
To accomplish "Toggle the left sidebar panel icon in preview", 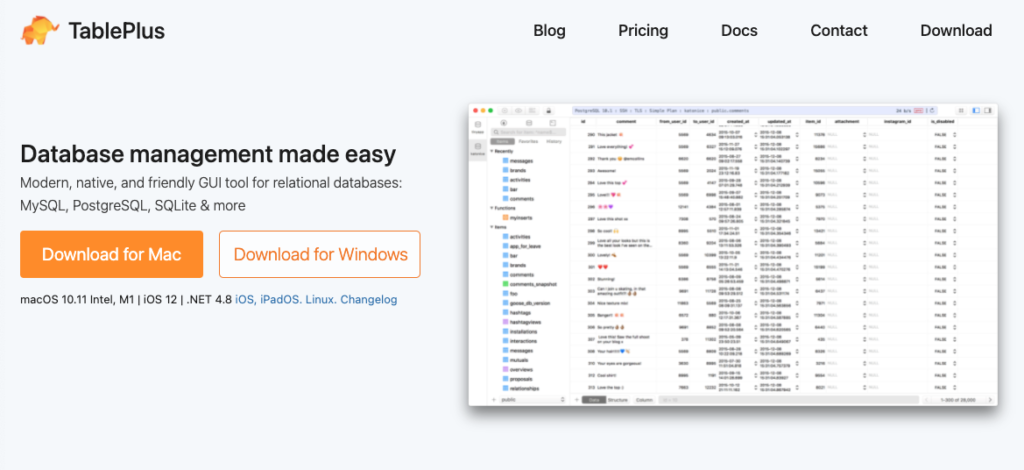I will (x=976, y=110).
